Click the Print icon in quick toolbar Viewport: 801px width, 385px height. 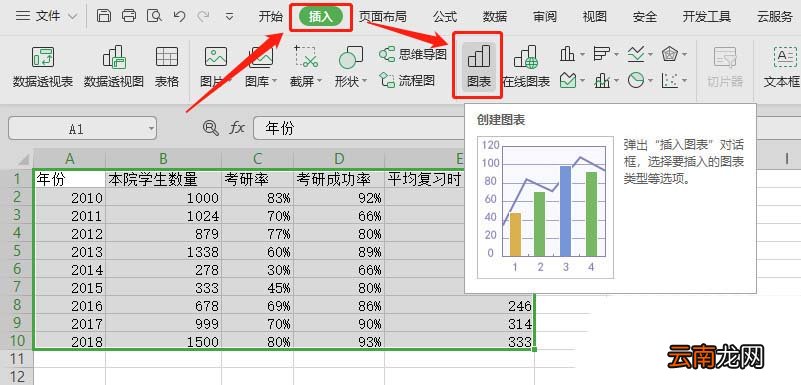[129, 16]
